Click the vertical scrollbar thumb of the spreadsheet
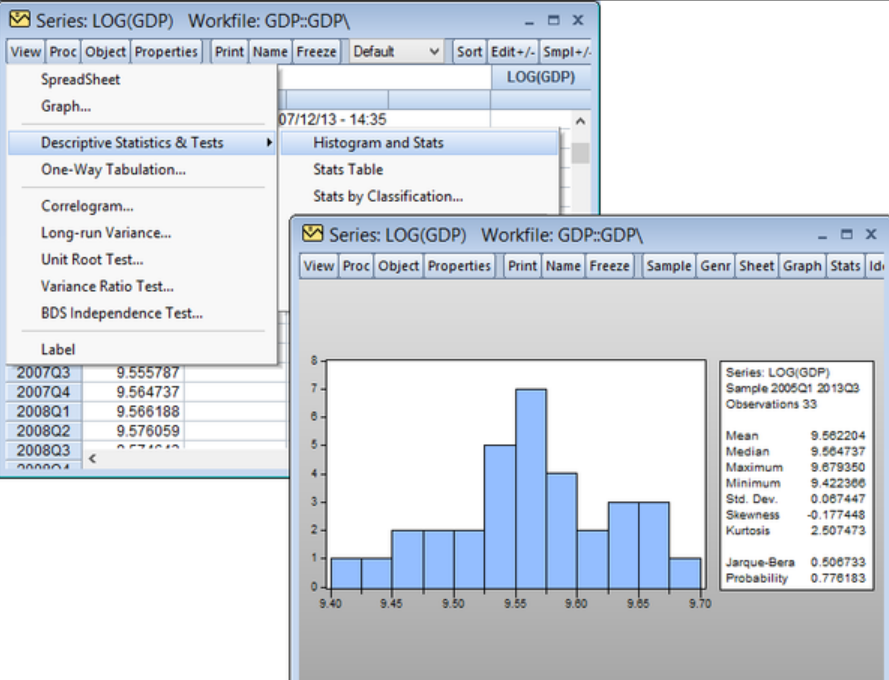 click(580, 153)
